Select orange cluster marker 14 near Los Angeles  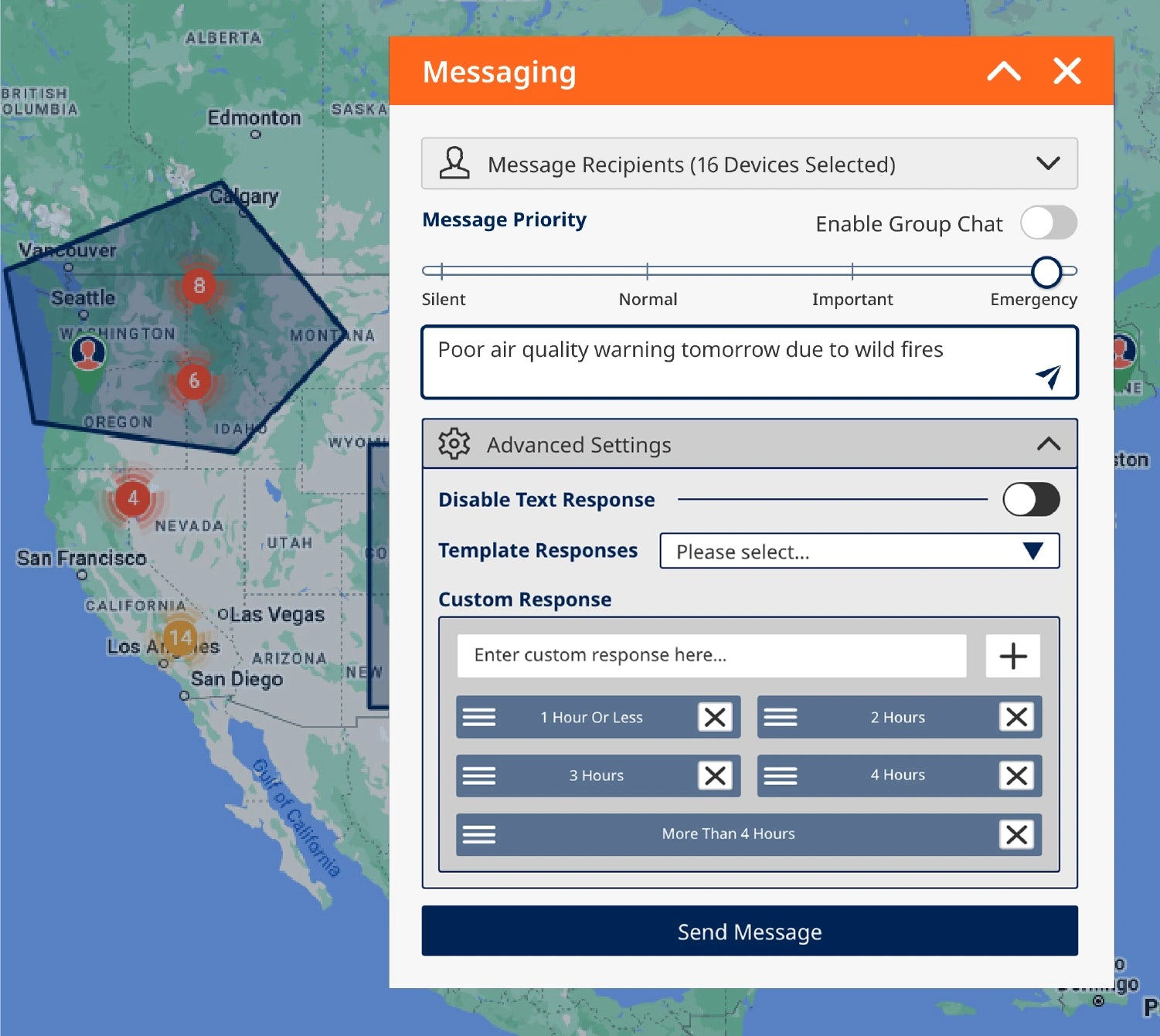pyautogui.click(x=181, y=638)
